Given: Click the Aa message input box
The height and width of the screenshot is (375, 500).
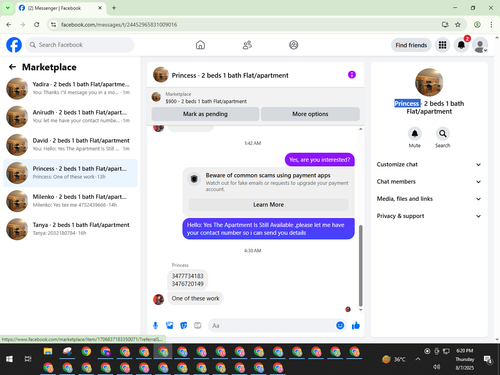Looking at the screenshot, I should click(x=272, y=325).
